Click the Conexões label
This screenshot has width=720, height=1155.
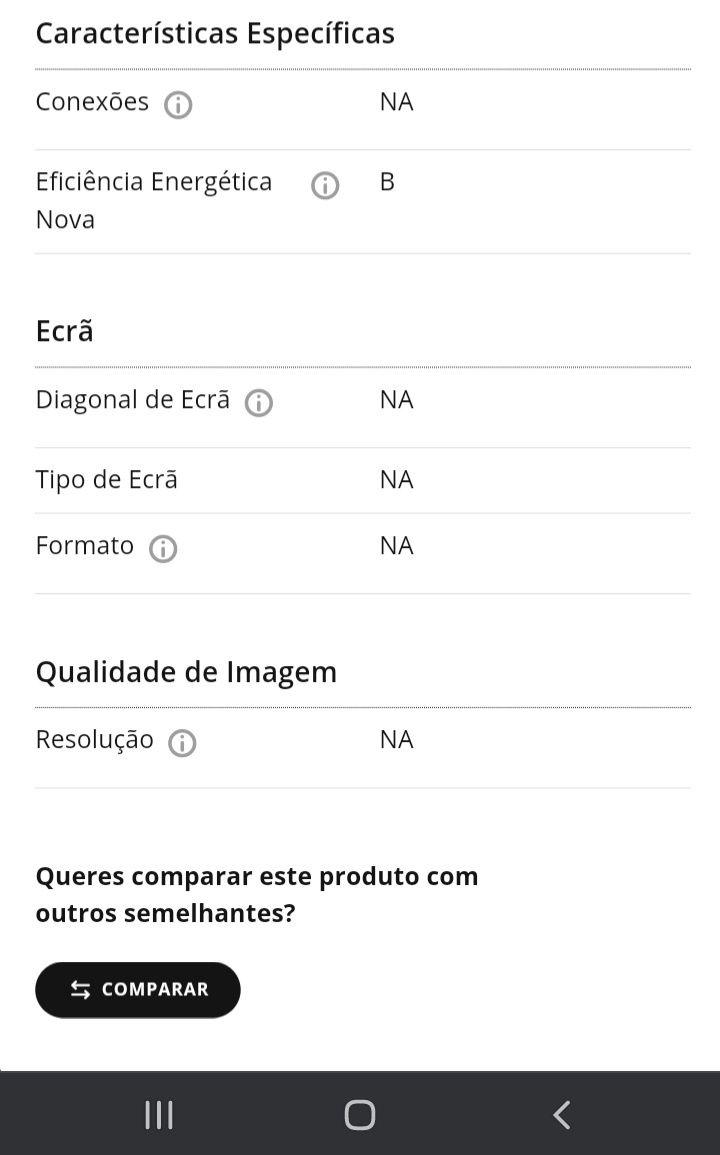tap(92, 102)
